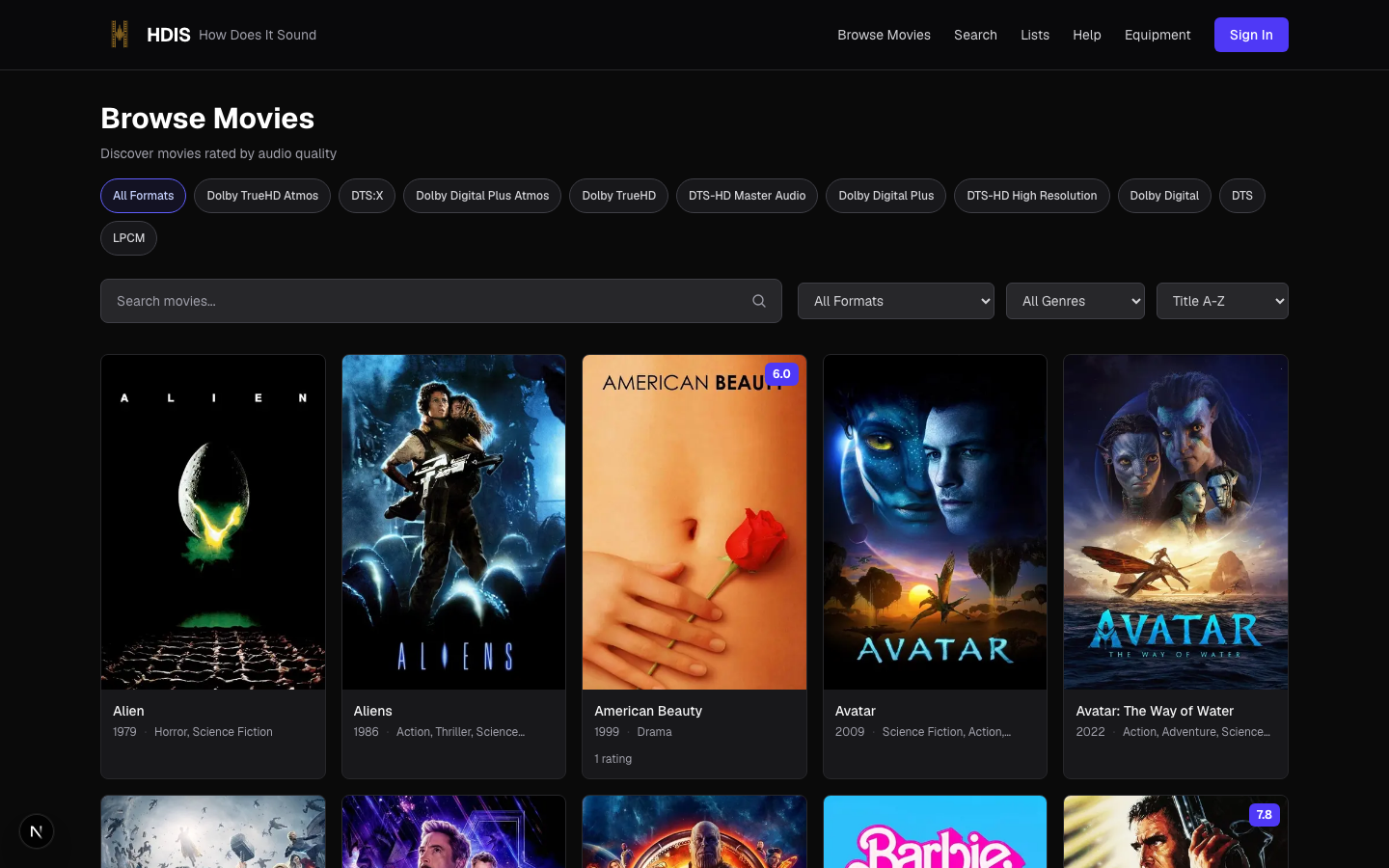
Task: Go to Search page
Action: pos(975,35)
